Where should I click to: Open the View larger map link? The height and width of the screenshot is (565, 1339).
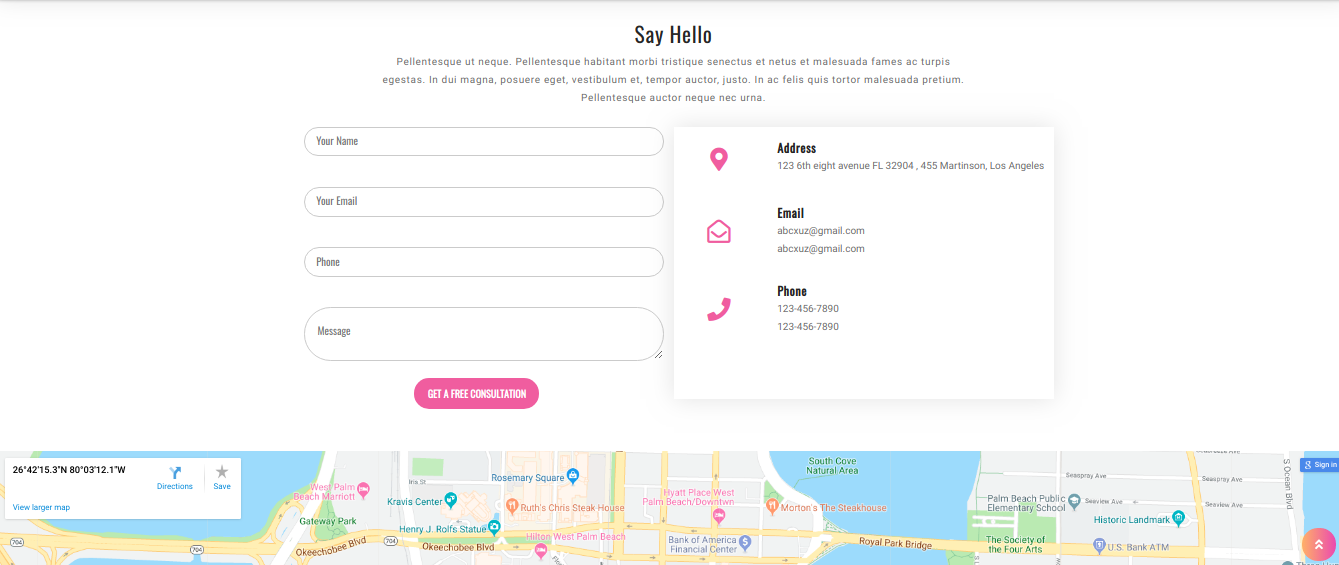coord(41,508)
